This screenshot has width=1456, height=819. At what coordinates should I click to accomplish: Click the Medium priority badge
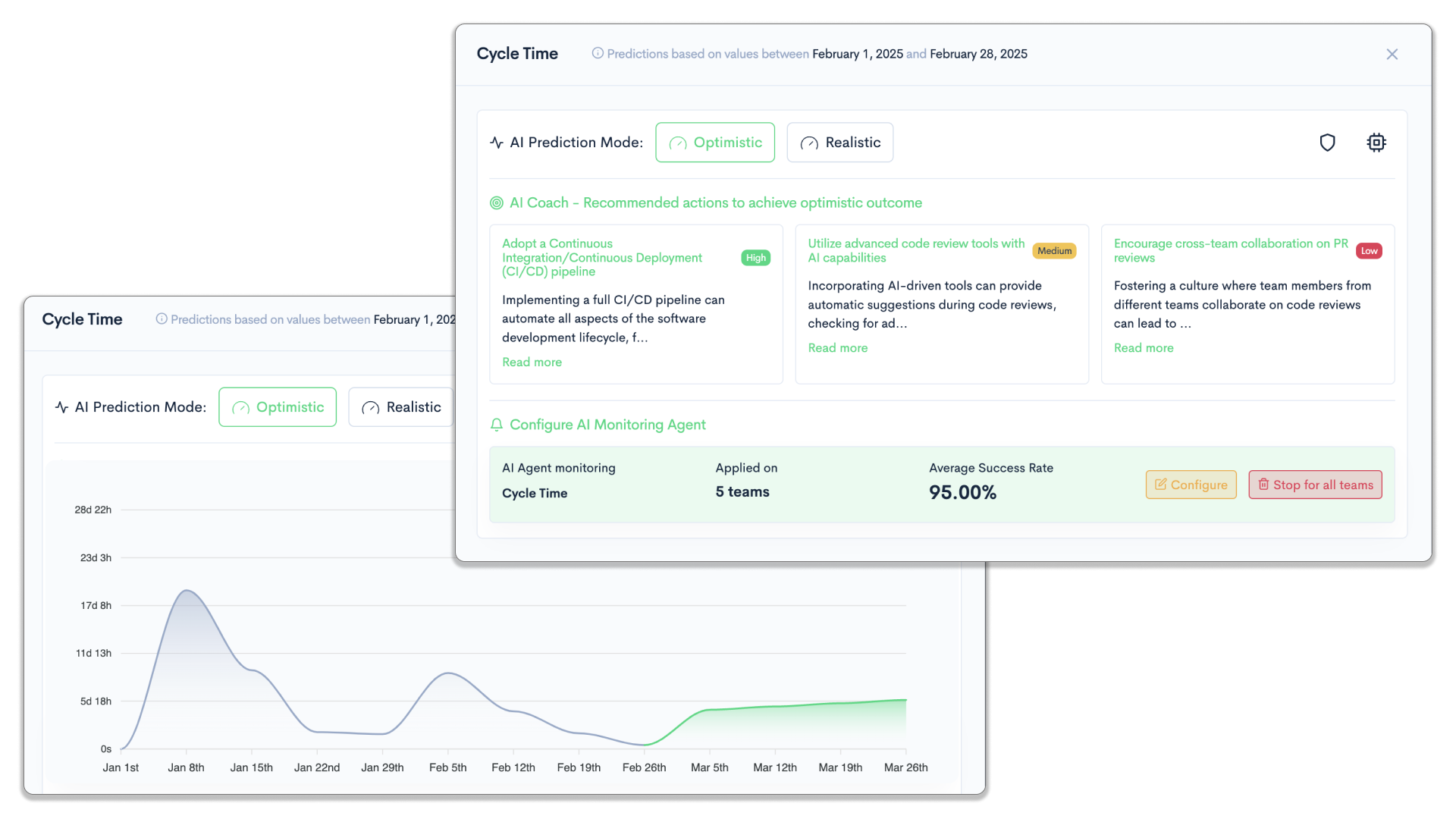1054,251
